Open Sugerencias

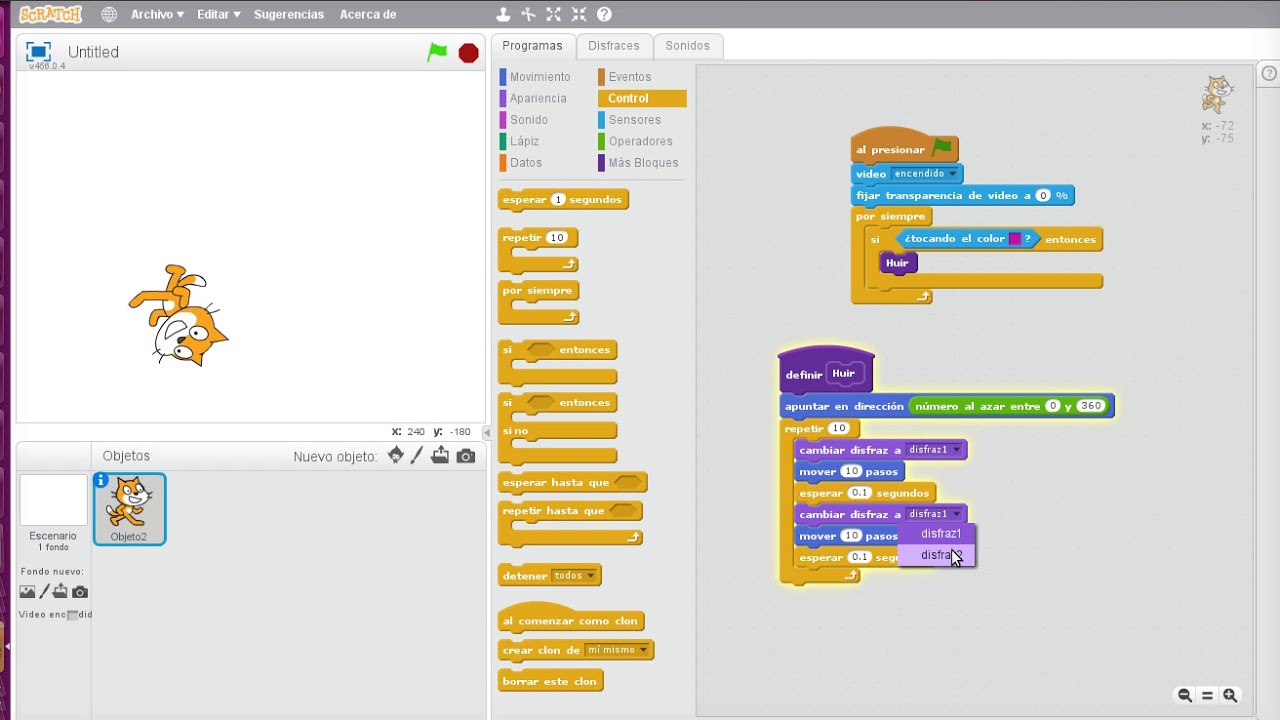[x=289, y=15]
